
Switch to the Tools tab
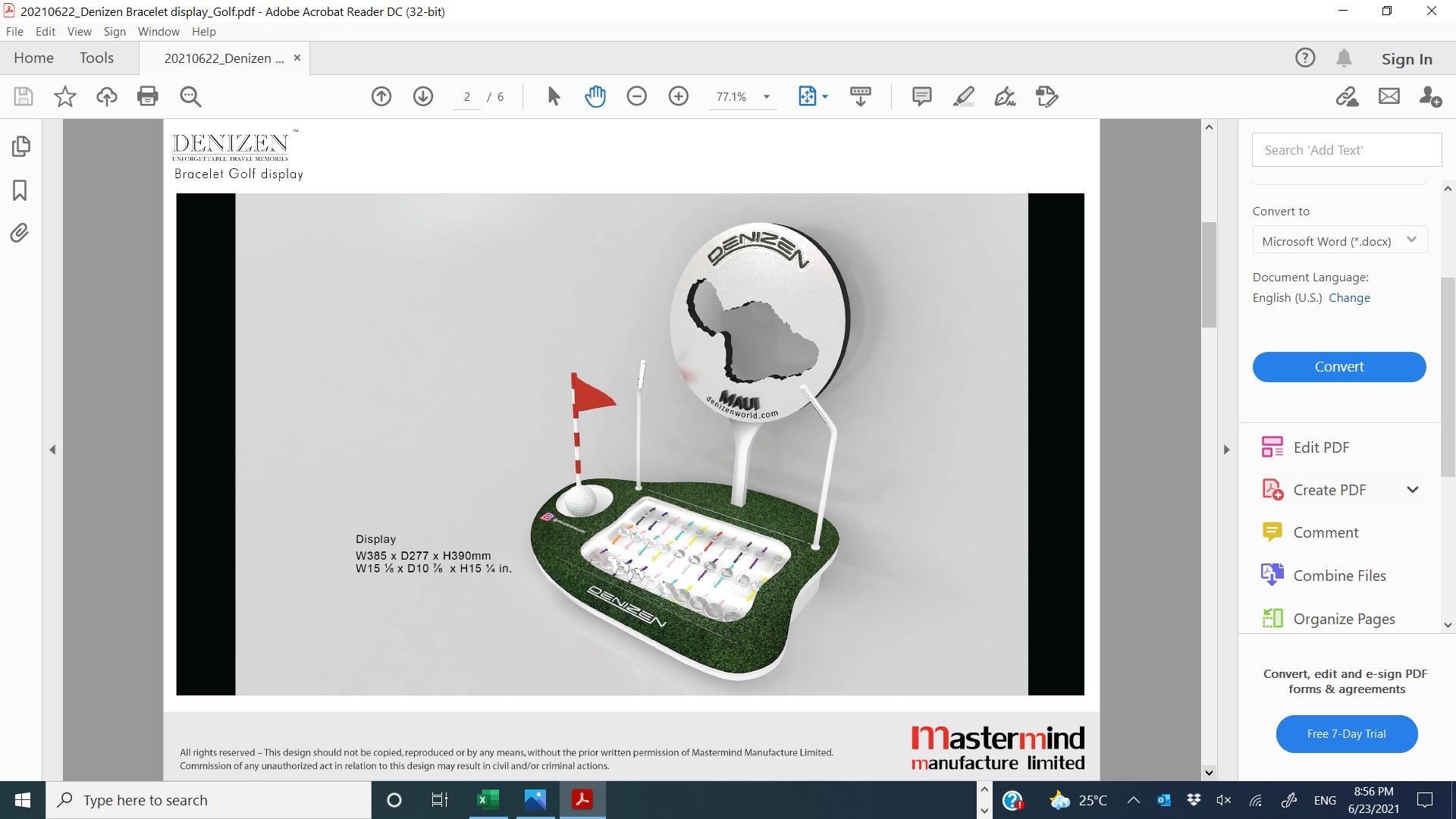click(96, 58)
